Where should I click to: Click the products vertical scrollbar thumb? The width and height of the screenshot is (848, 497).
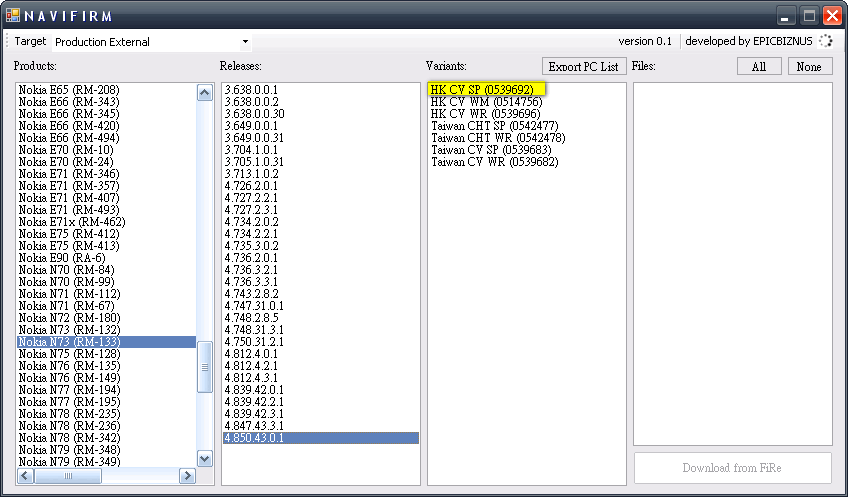click(204, 367)
